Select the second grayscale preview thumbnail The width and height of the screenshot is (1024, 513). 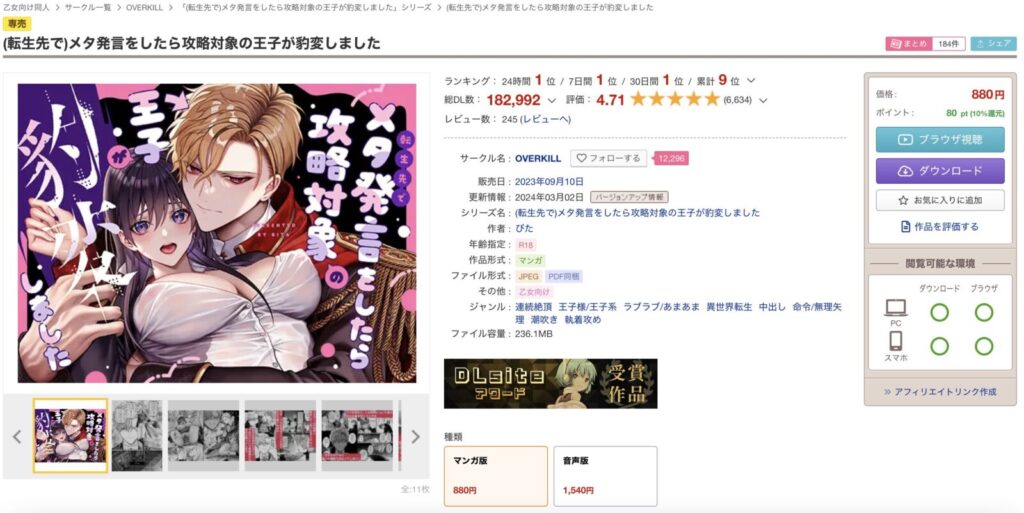pos(203,436)
